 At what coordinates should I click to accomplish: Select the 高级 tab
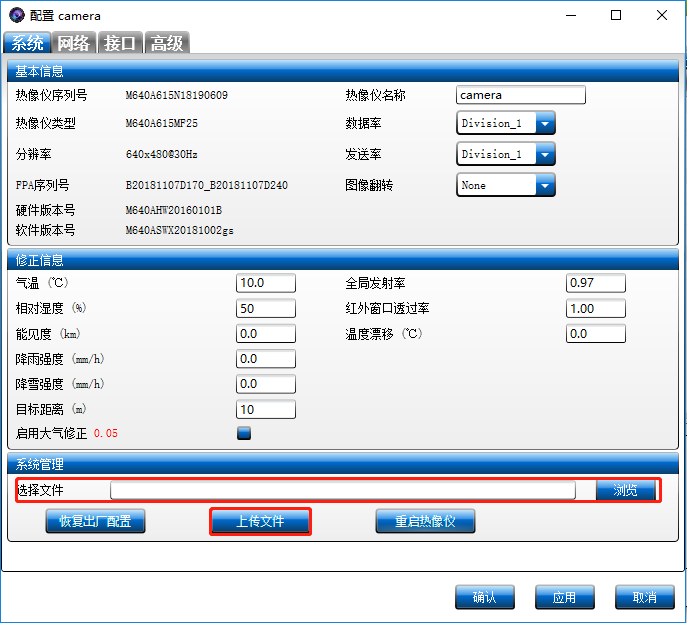(x=166, y=43)
